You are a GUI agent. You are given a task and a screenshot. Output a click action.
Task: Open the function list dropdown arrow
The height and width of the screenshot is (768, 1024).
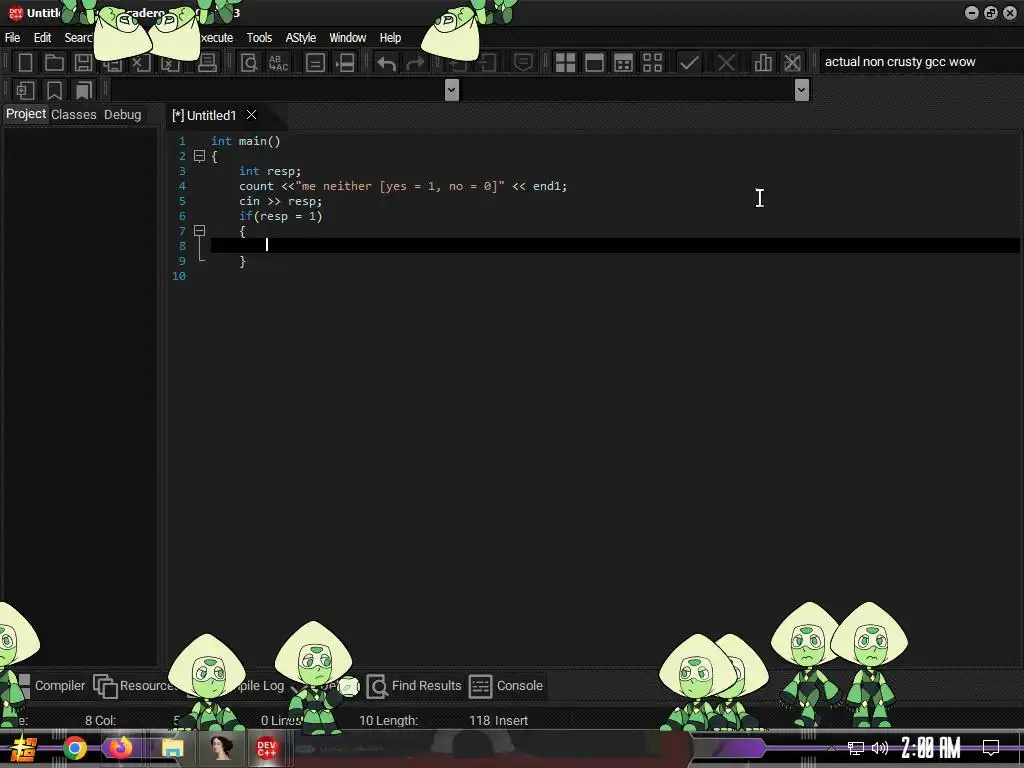[802, 89]
